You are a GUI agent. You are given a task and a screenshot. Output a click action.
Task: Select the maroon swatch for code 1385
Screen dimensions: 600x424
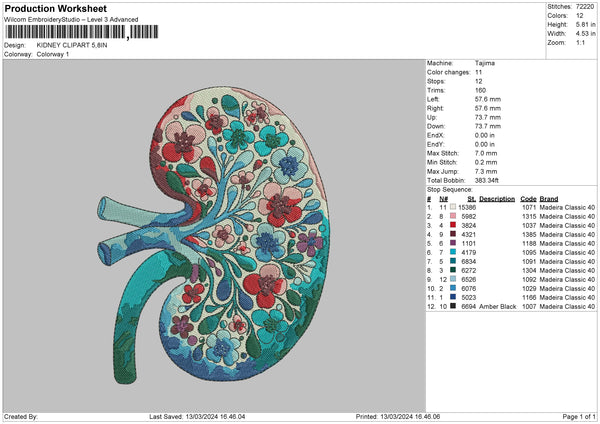coord(453,234)
